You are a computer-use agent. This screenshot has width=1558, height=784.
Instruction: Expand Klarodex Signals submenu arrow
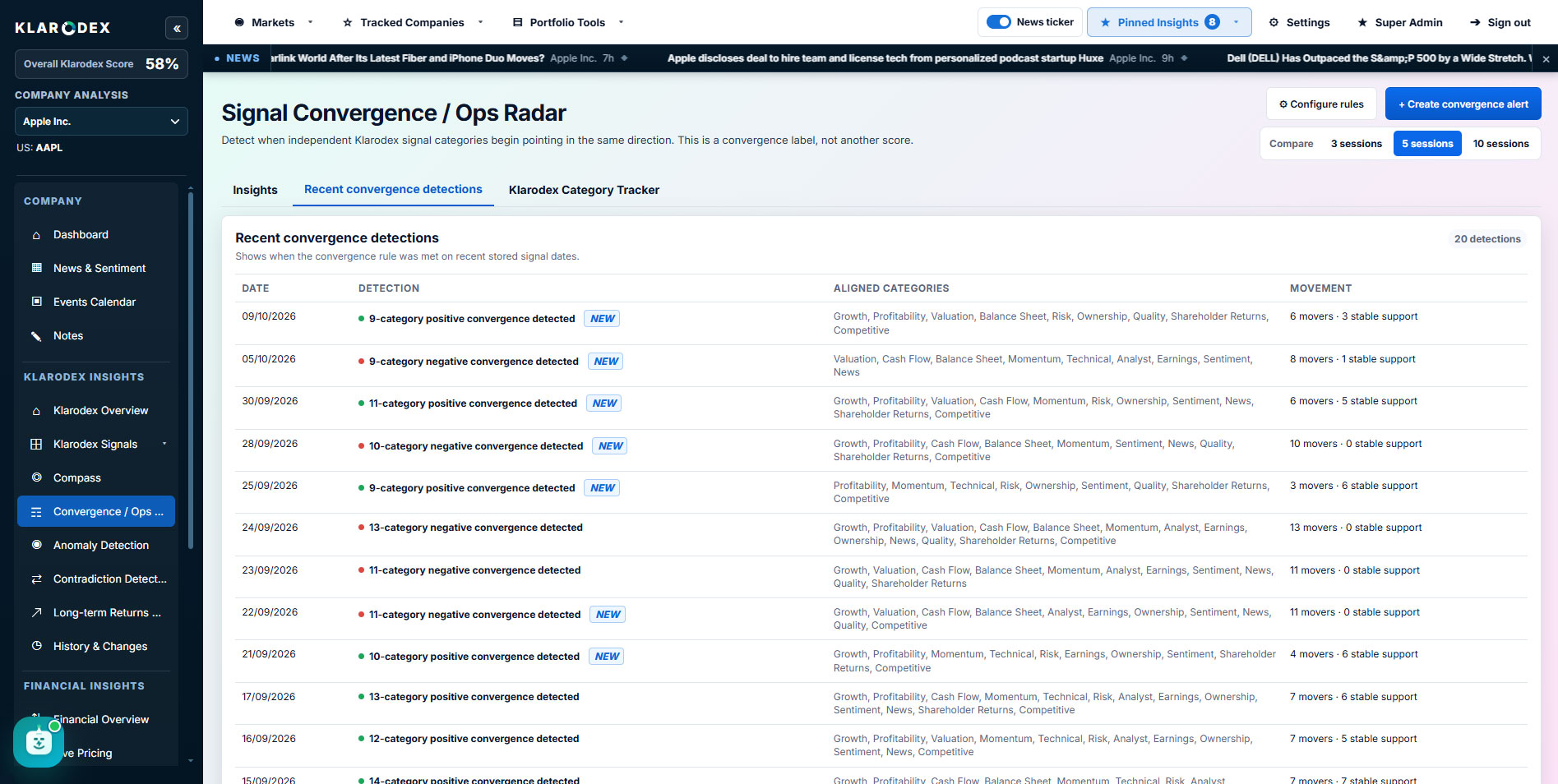[x=164, y=444]
